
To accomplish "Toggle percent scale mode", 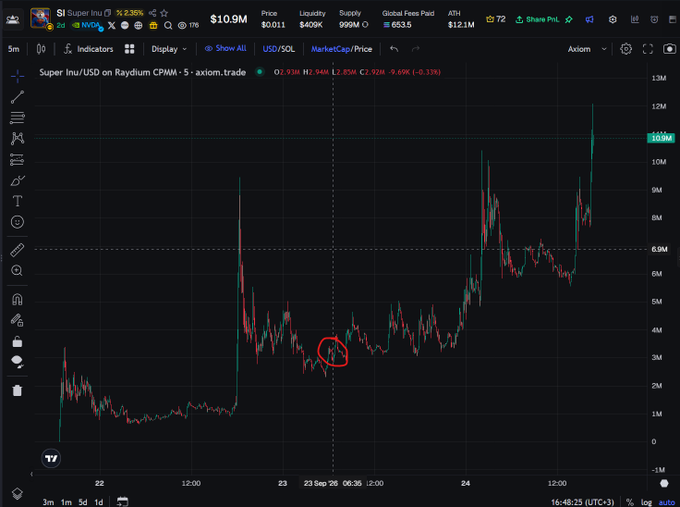I will pyautogui.click(x=630, y=502).
